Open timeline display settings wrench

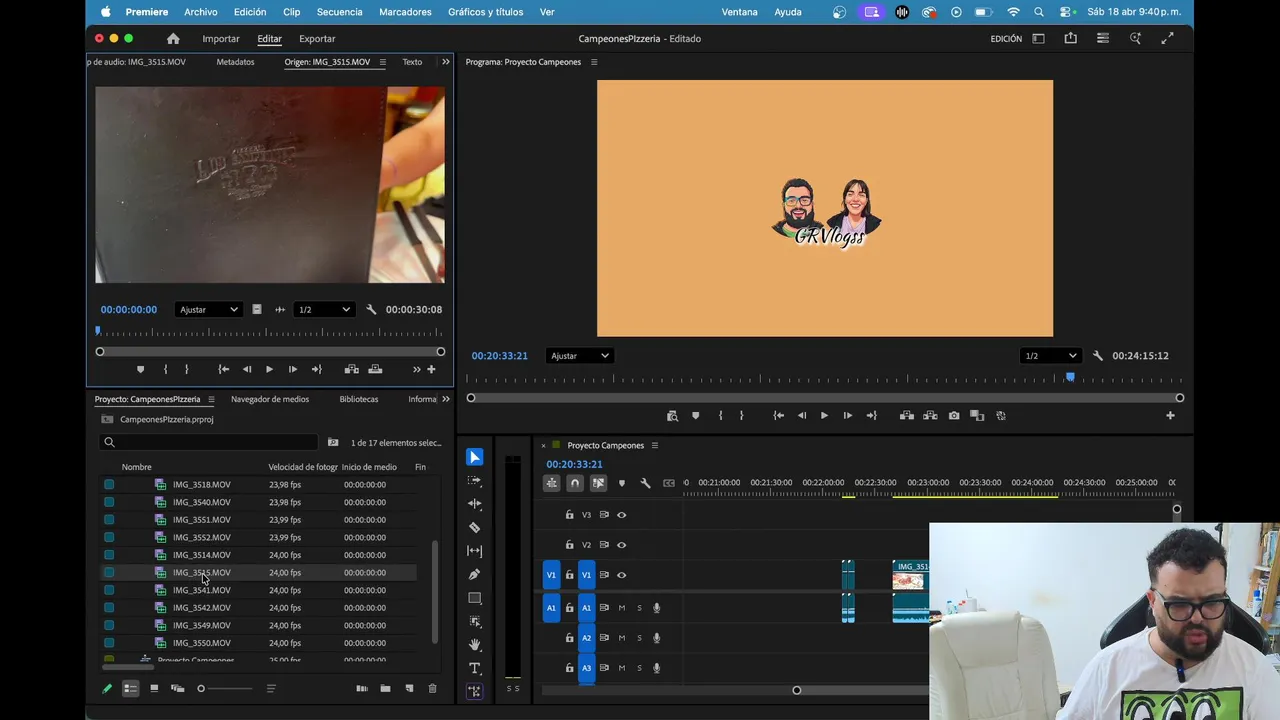point(645,483)
